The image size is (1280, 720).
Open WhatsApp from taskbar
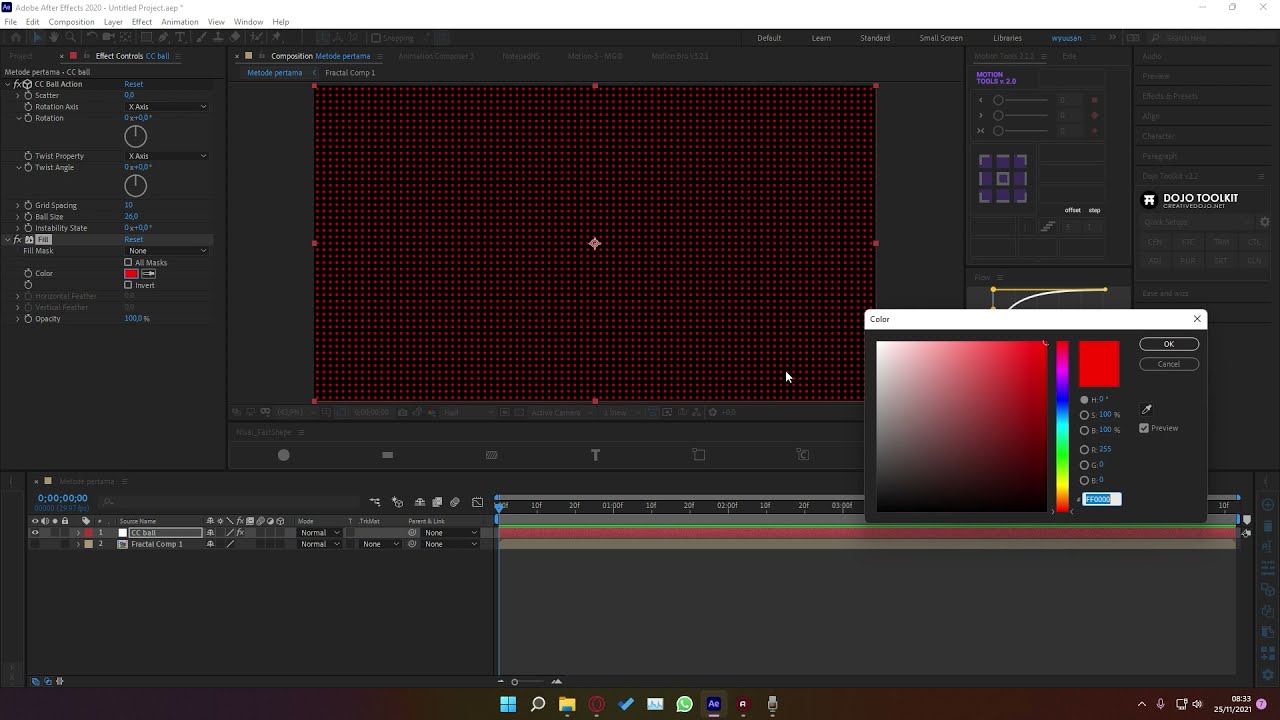pos(684,704)
